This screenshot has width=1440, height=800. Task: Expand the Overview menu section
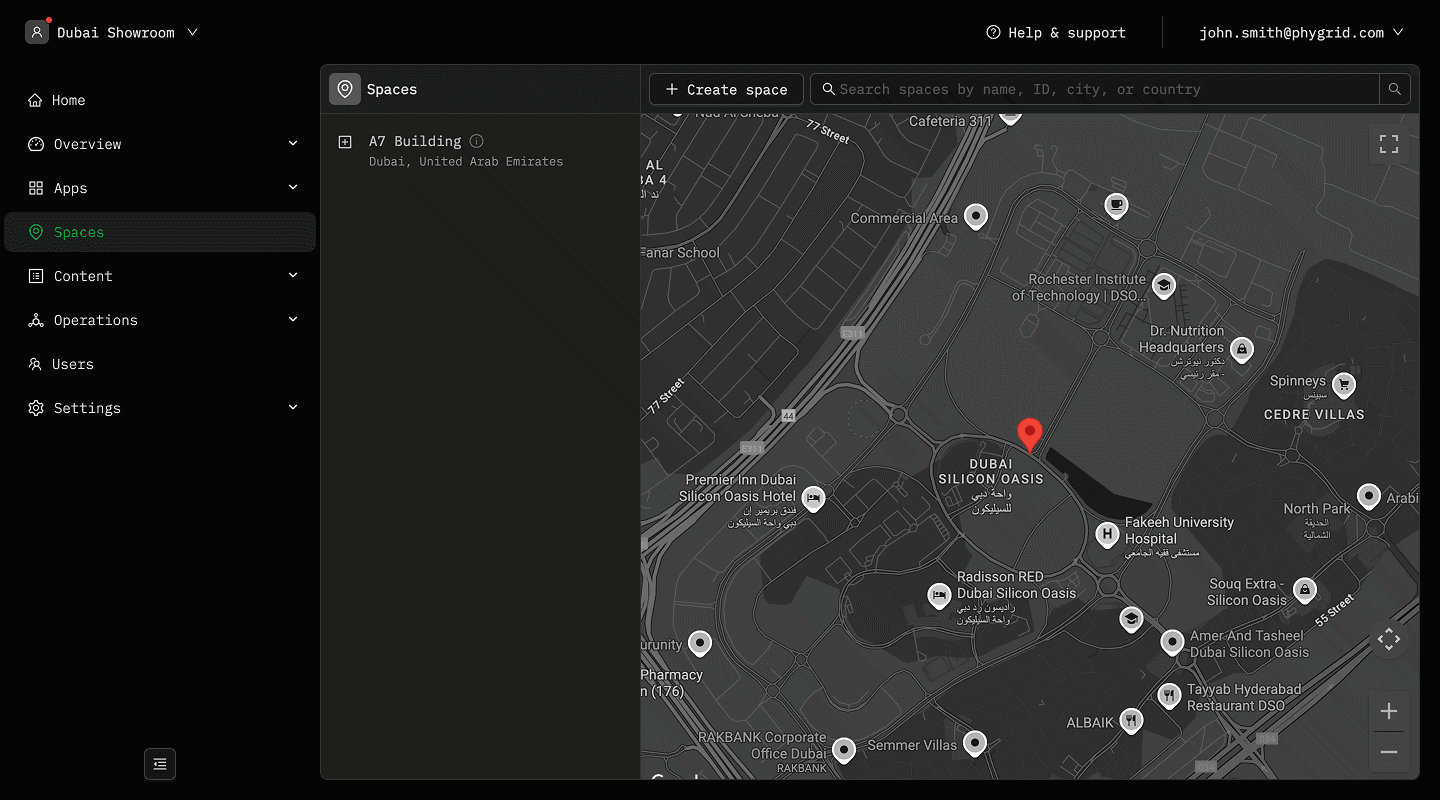tap(293, 144)
